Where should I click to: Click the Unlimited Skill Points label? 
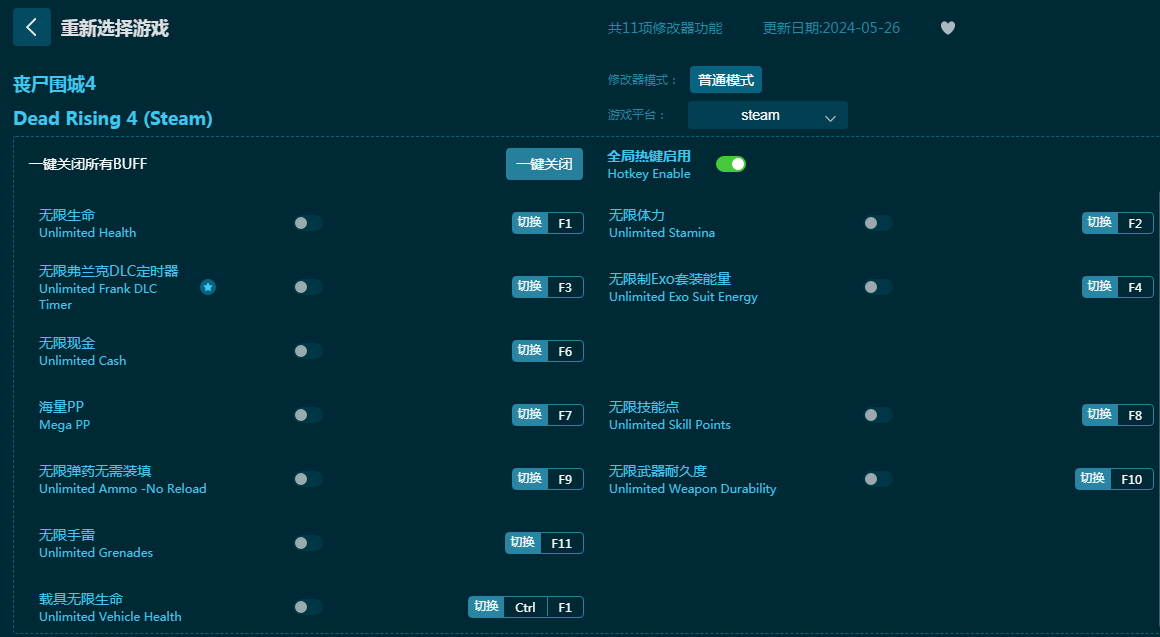[x=670, y=425]
